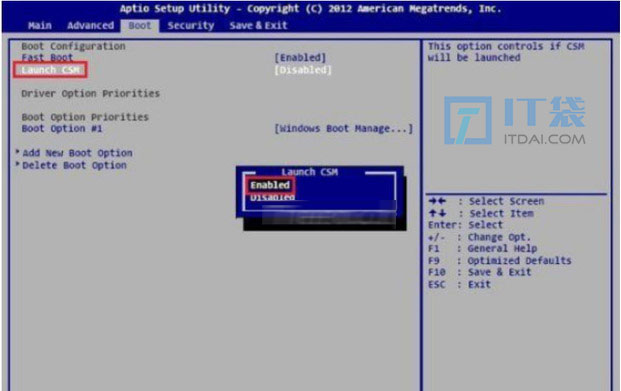Viewport: 621px width, 391px height.
Task: Click the F9 Optimized Defaults hint
Action: (500, 261)
